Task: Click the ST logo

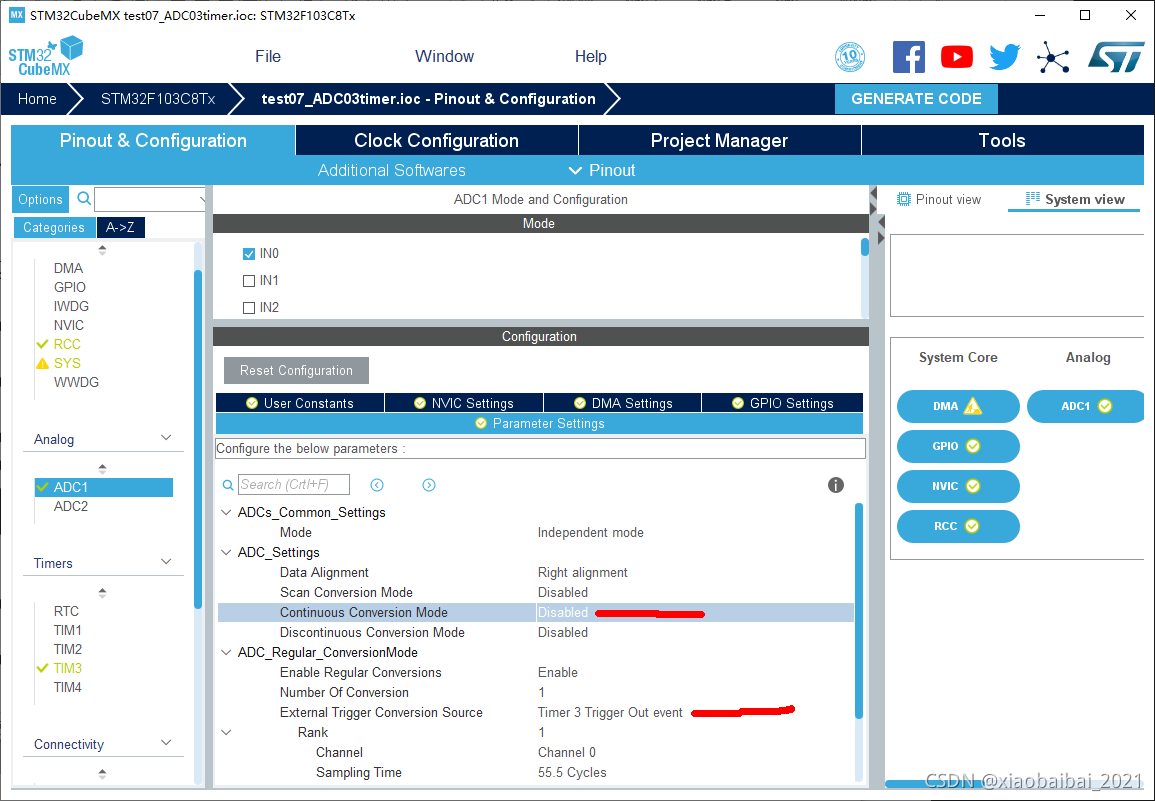Action: pos(1116,57)
